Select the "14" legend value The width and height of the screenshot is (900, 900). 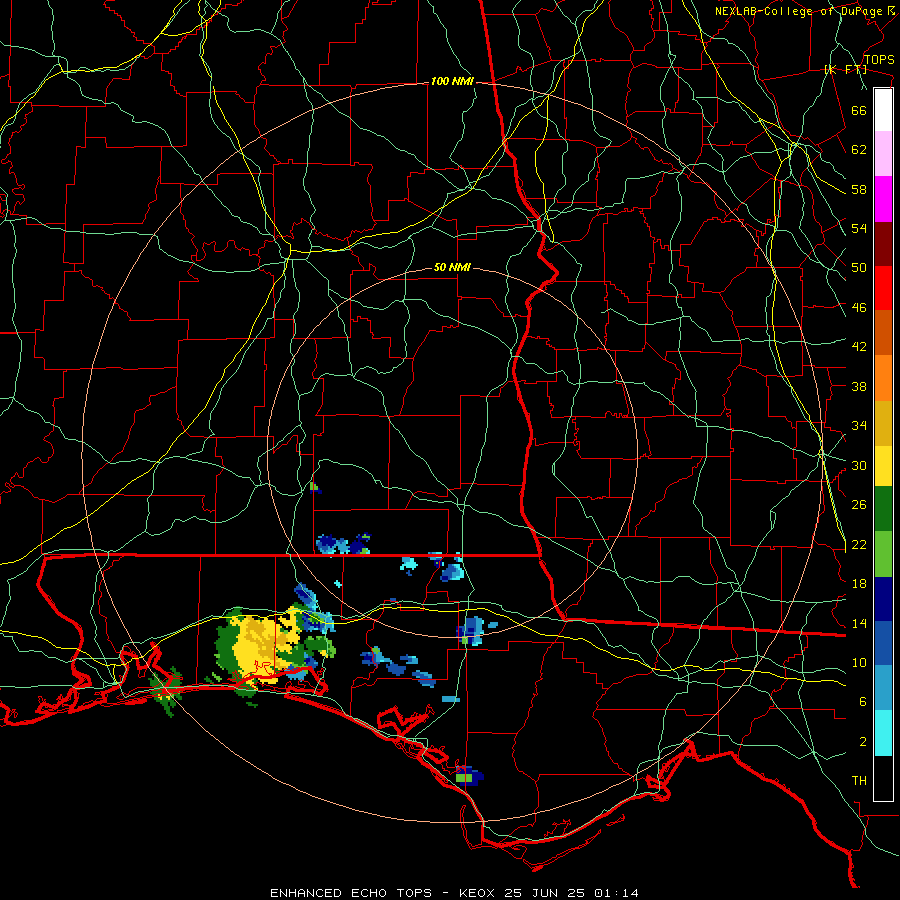(859, 623)
